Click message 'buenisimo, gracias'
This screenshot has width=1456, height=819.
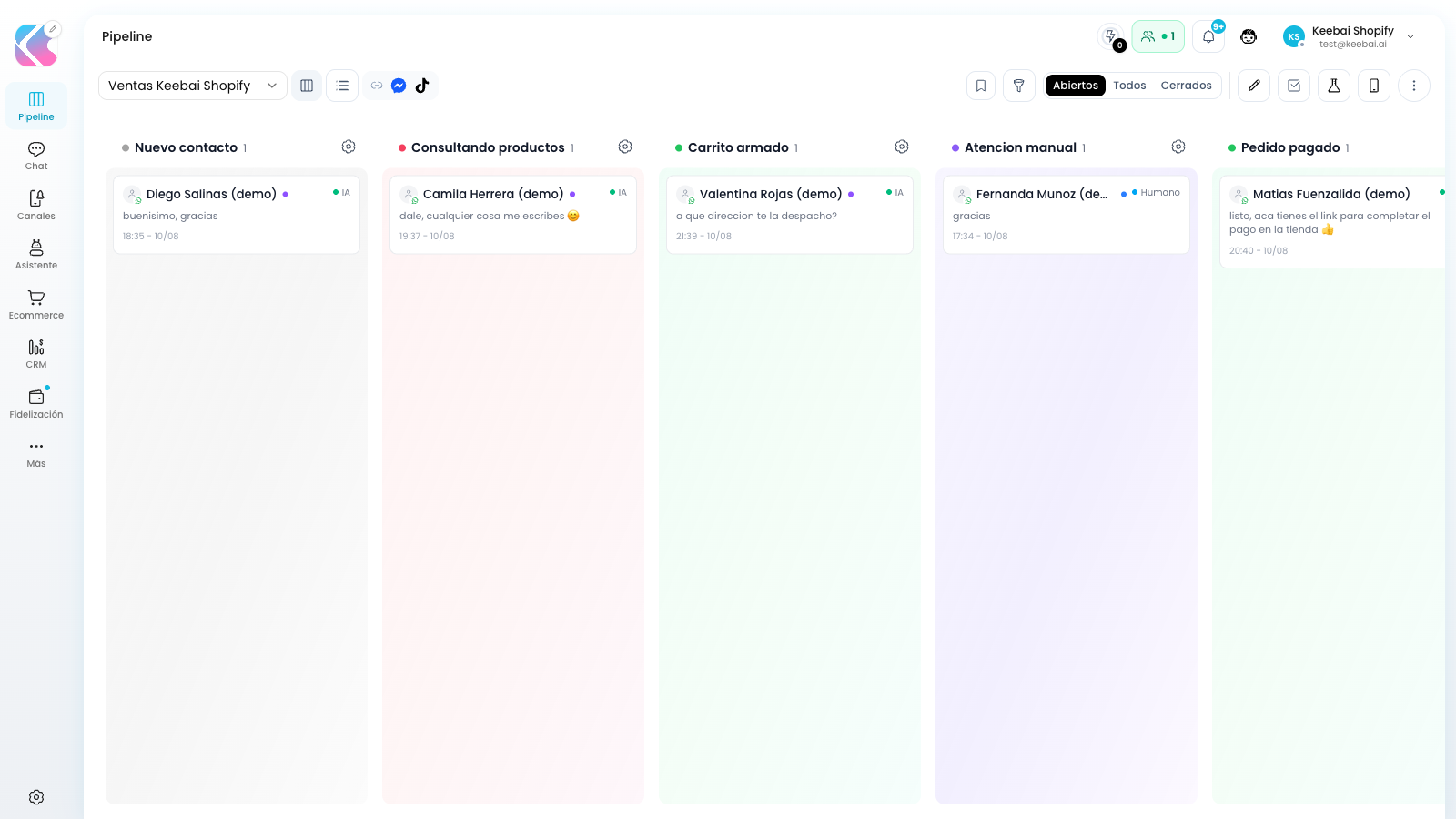(x=170, y=217)
